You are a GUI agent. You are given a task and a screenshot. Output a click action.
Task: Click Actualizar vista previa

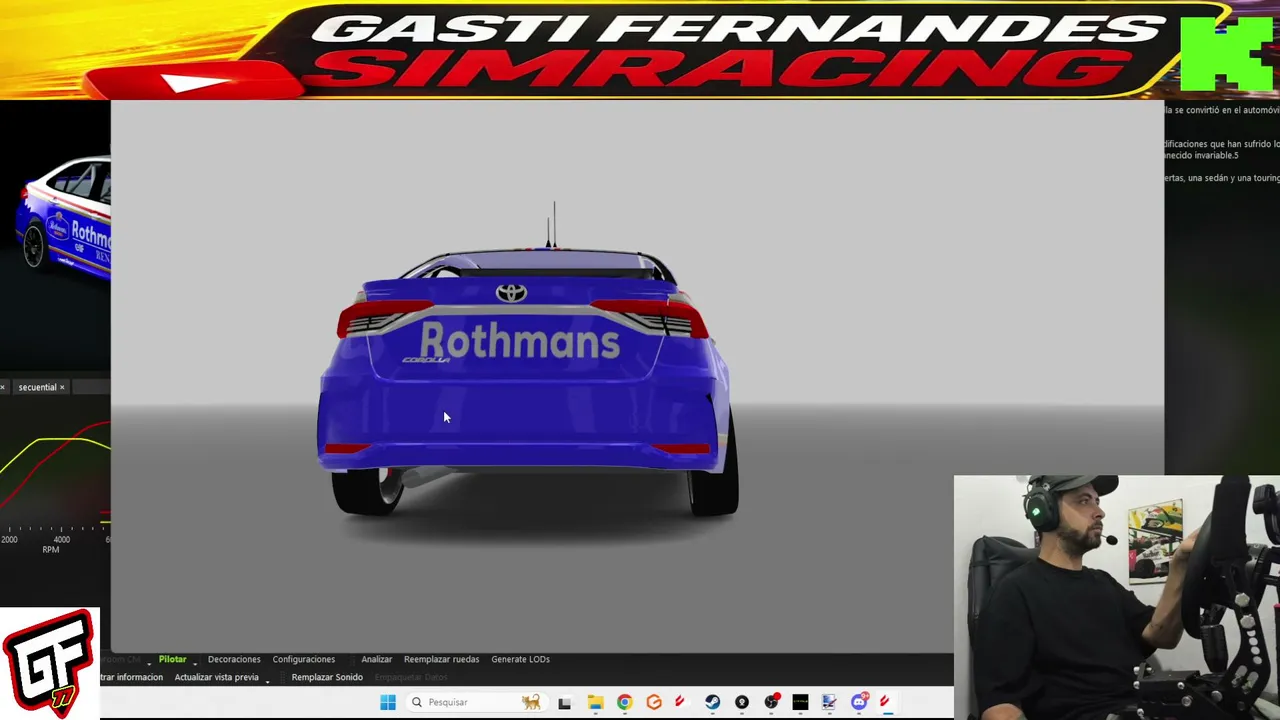(x=216, y=677)
